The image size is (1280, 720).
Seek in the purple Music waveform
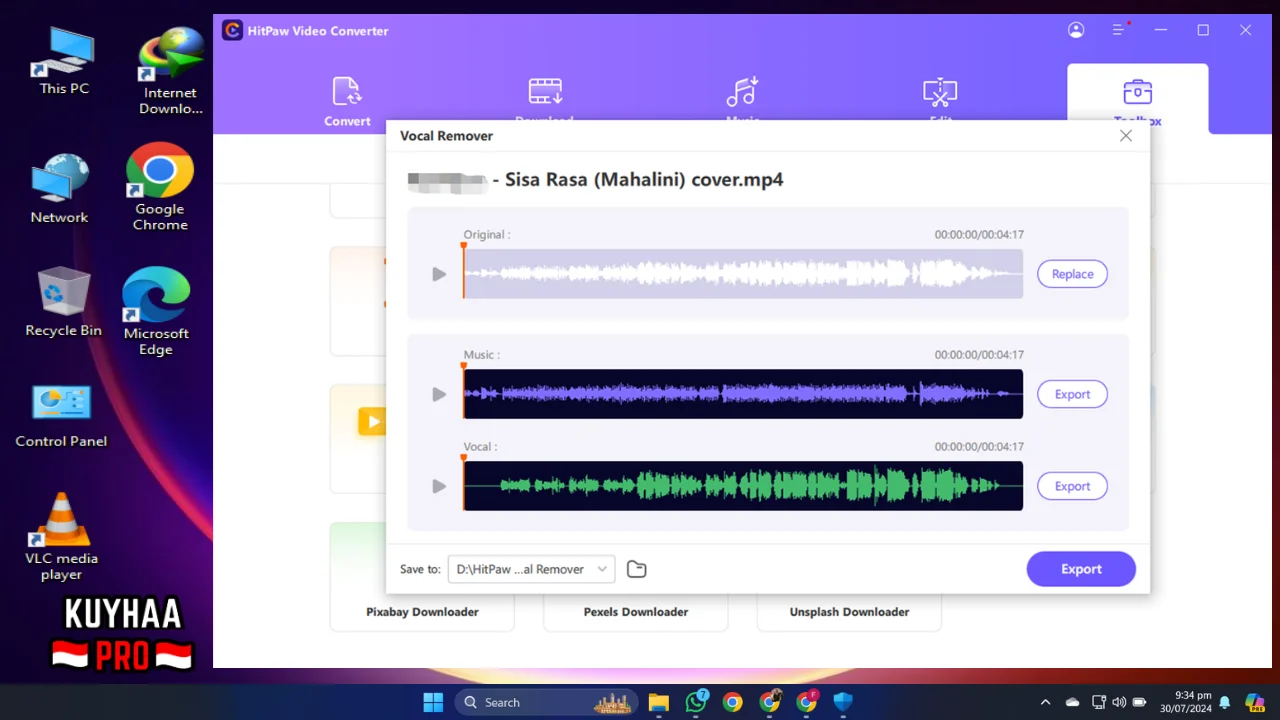(x=743, y=394)
